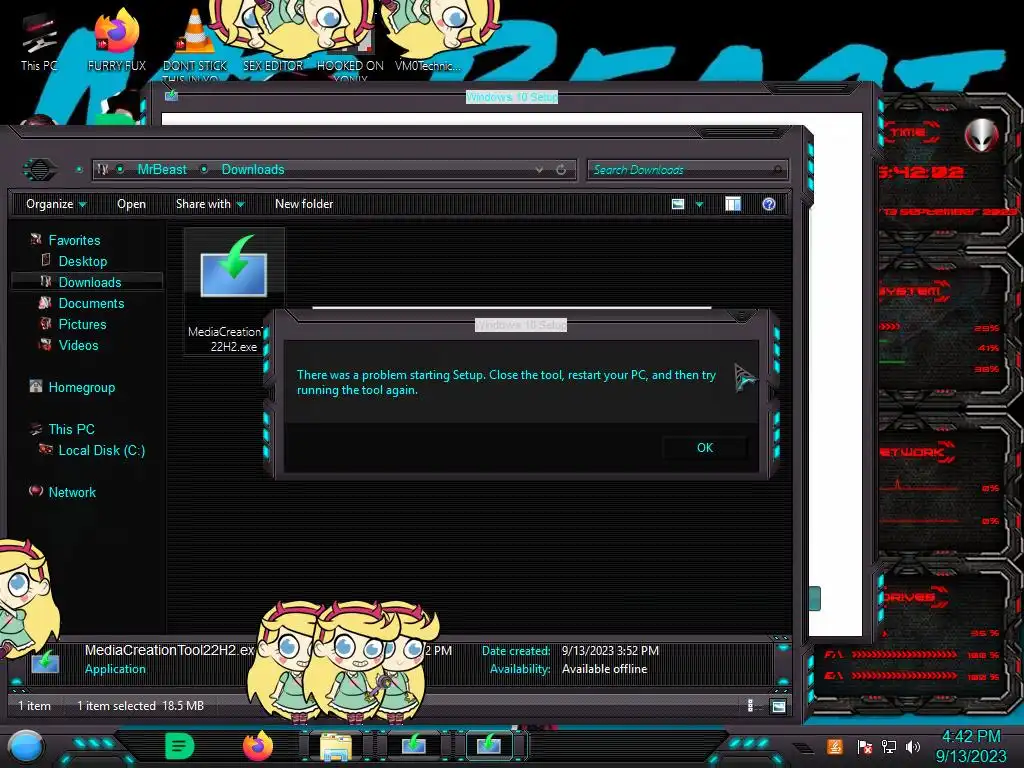1024x768 pixels.
Task: Open Pictures in the navigation pane
Action: (82, 324)
